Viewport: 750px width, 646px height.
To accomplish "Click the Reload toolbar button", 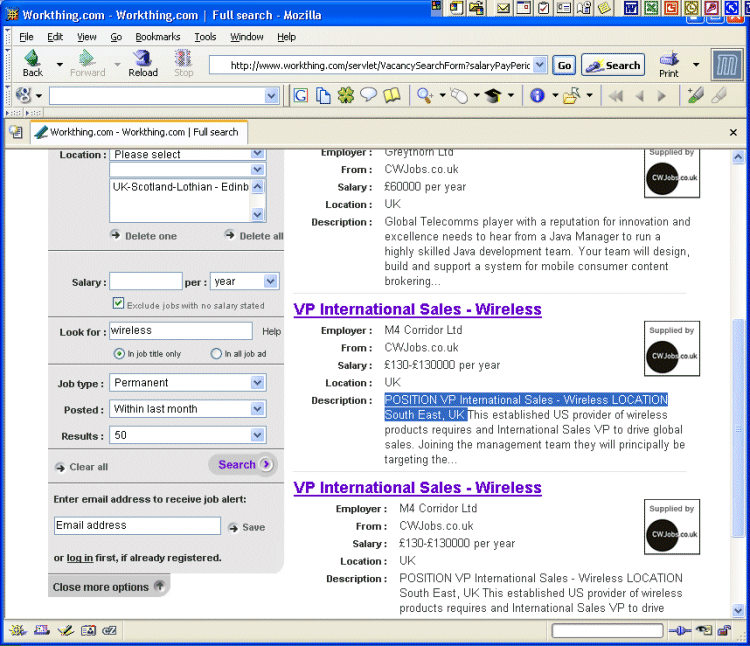I will point(143,64).
